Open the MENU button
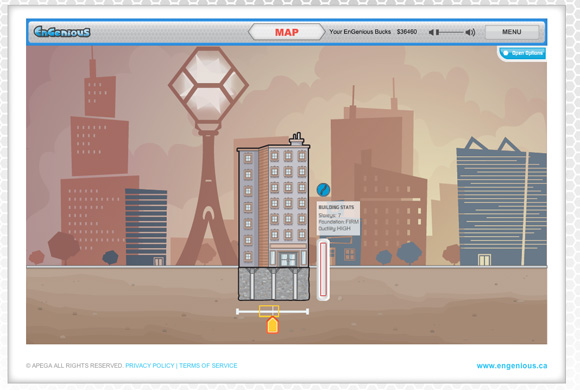Viewport: 580px width, 390px height. coord(512,32)
